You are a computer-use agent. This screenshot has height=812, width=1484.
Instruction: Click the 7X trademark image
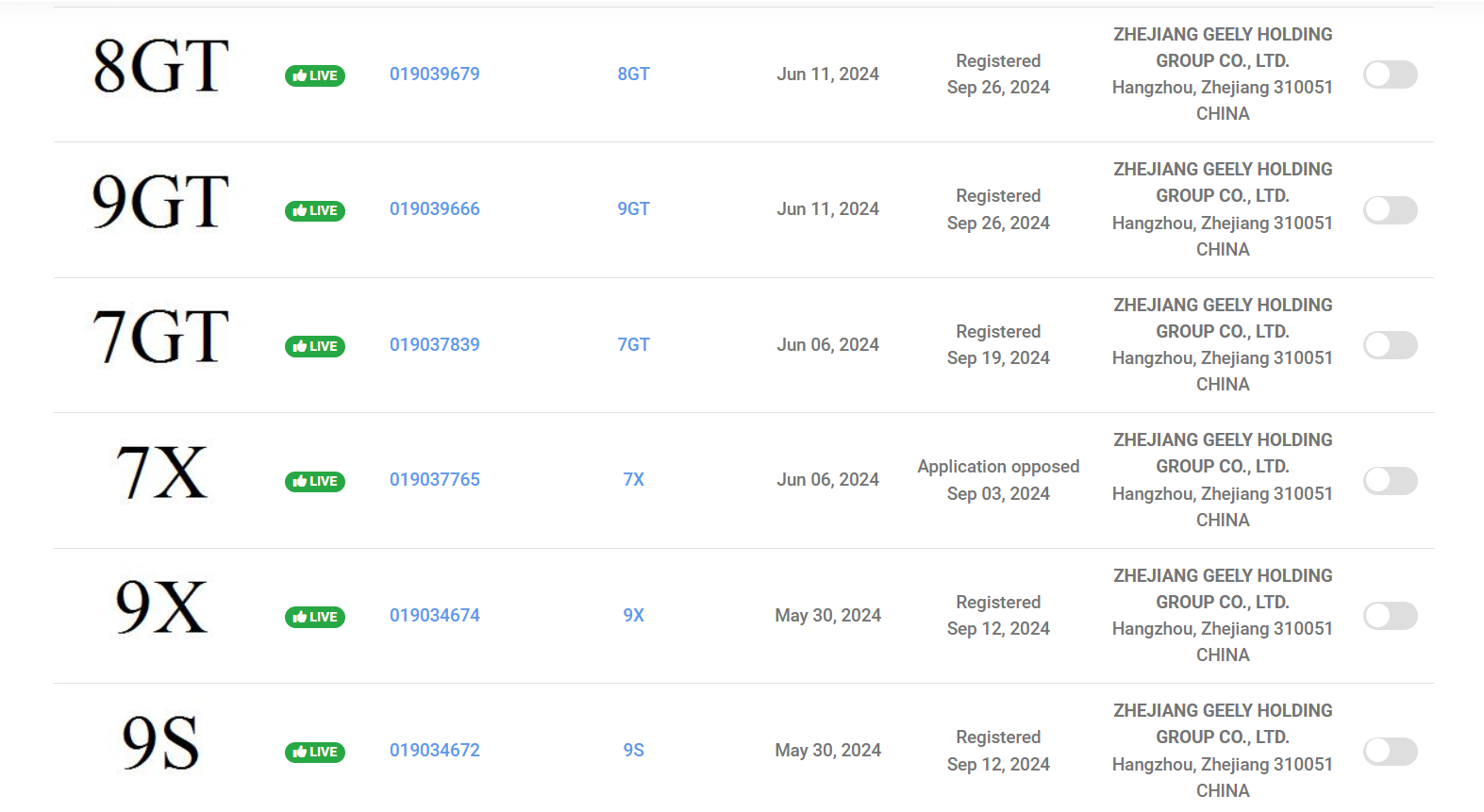161,472
